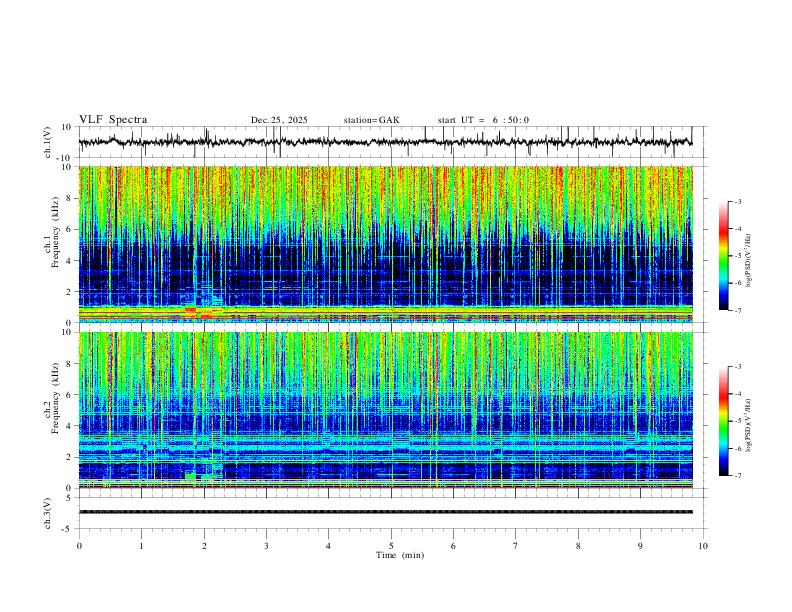The image size is (792, 612).
Task: Click the ch.1 voltage waveform trace
Action: [x=385, y=142]
